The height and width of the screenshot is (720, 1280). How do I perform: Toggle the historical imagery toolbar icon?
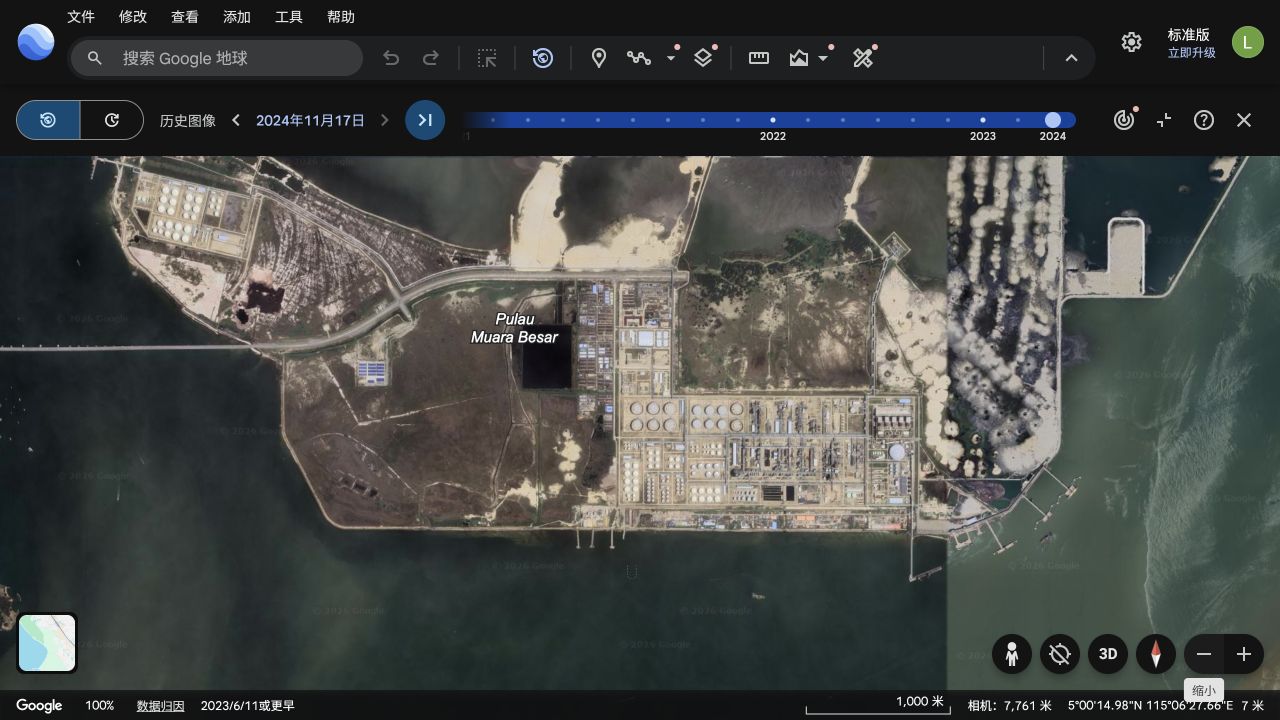click(543, 58)
